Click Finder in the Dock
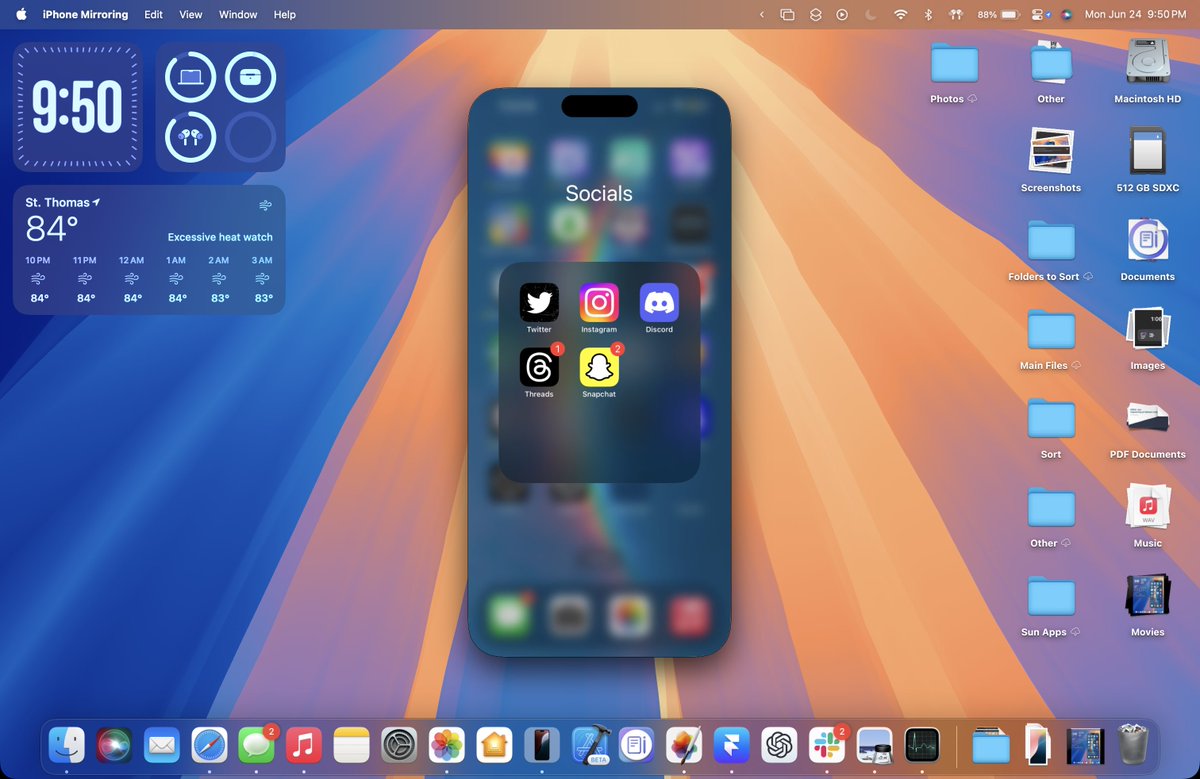 point(67,745)
